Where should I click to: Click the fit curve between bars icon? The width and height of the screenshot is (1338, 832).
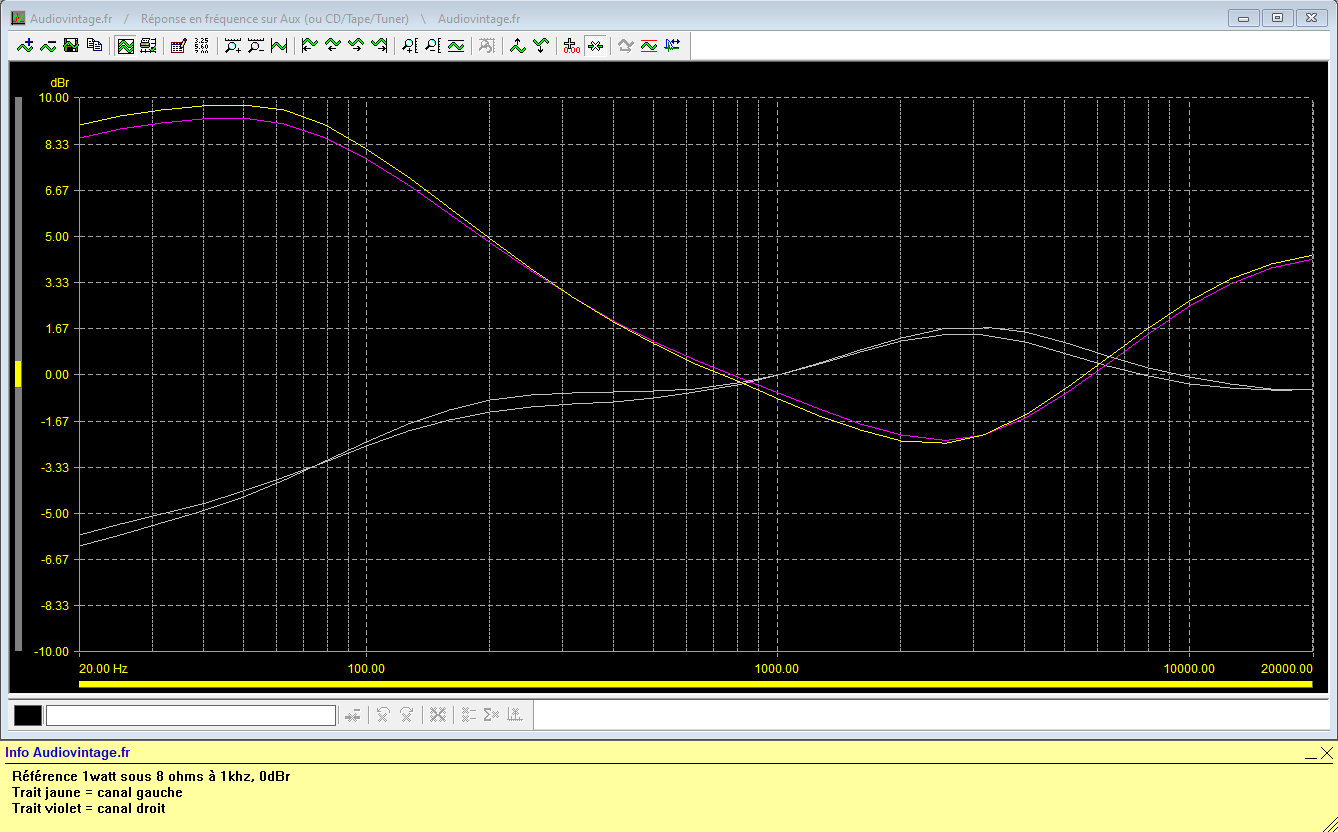(x=279, y=45)
